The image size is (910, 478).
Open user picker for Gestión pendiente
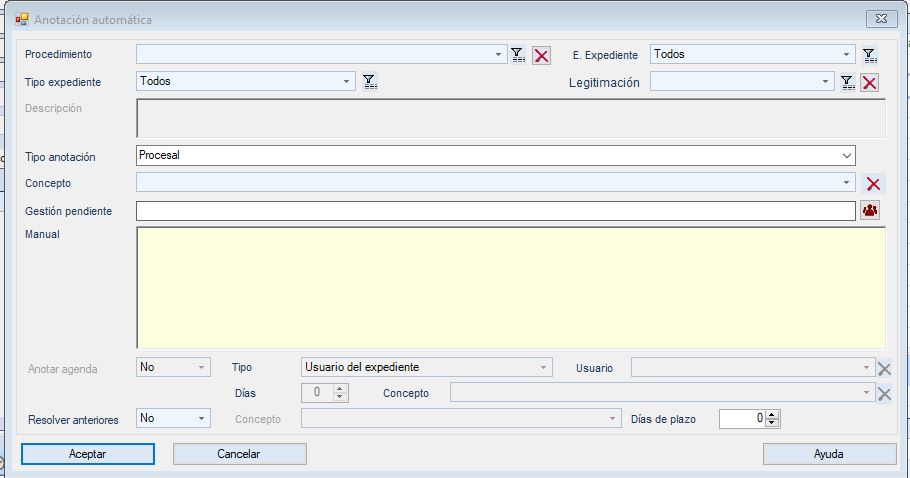(x=870, y=211)
